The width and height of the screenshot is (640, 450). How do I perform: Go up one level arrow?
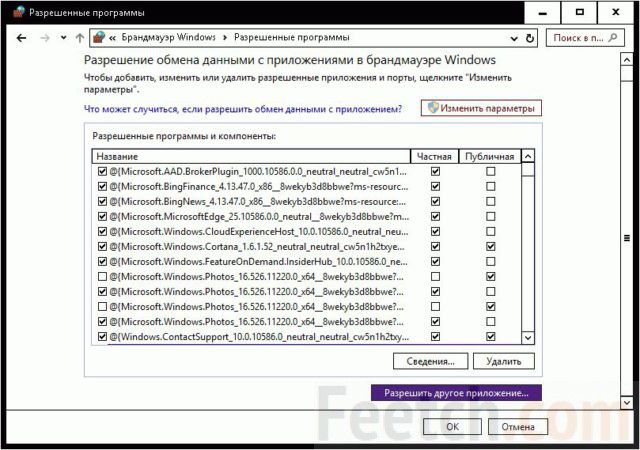point(80,38)
